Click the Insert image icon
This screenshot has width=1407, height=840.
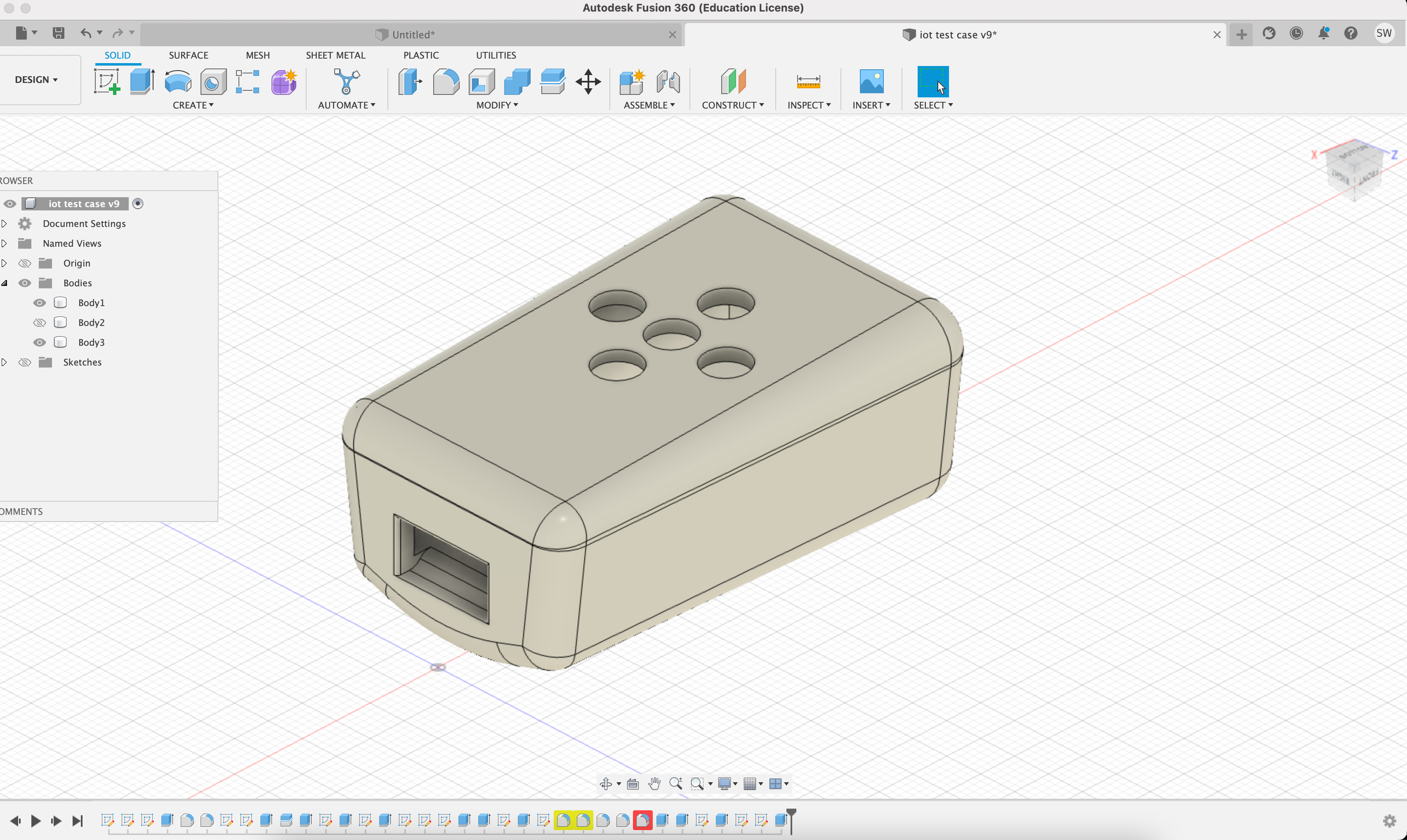pos(871,82)
